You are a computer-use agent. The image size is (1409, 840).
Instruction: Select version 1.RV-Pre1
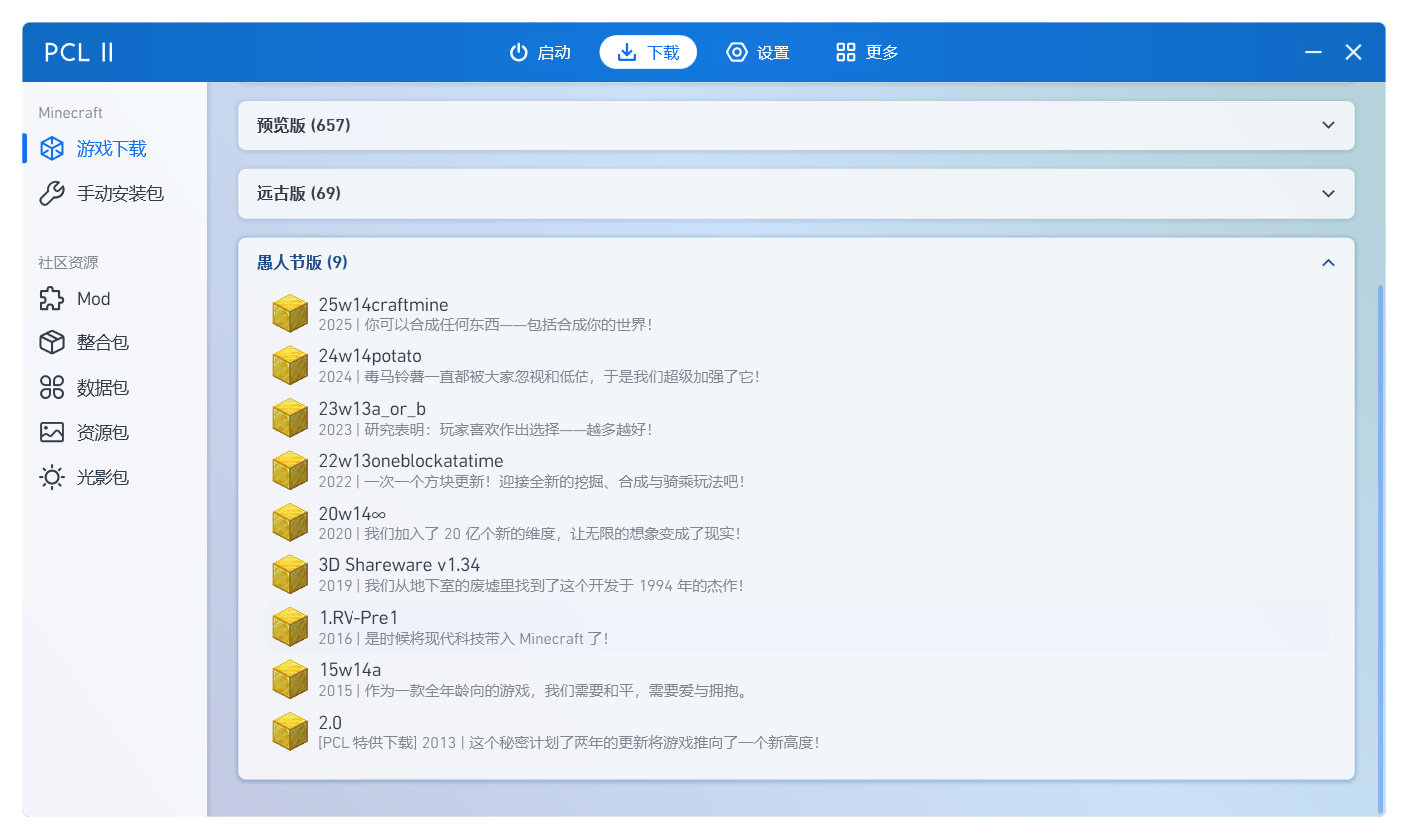tap(796, 627)
